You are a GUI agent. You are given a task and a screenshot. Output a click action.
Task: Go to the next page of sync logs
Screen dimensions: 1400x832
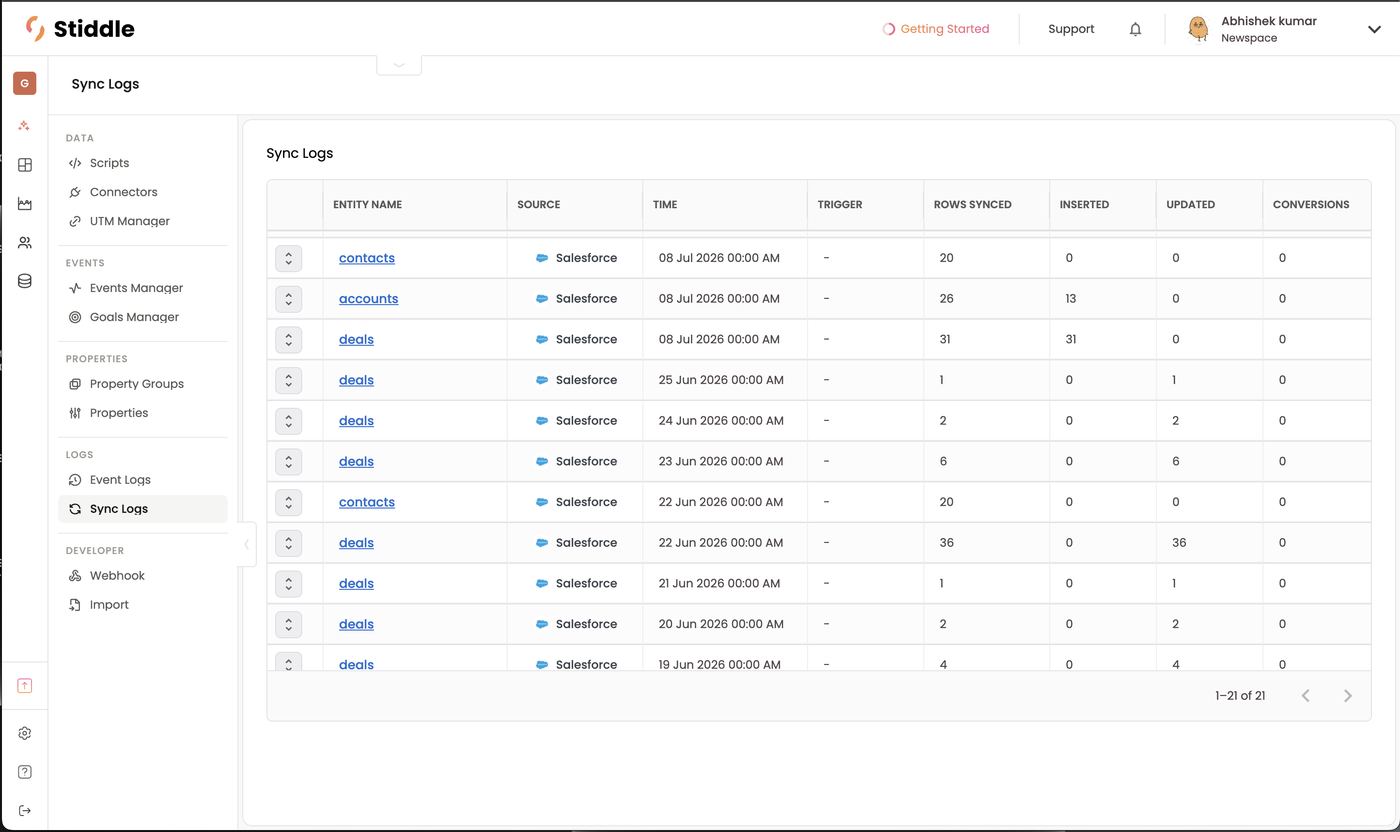click(x=1347, y=696)
